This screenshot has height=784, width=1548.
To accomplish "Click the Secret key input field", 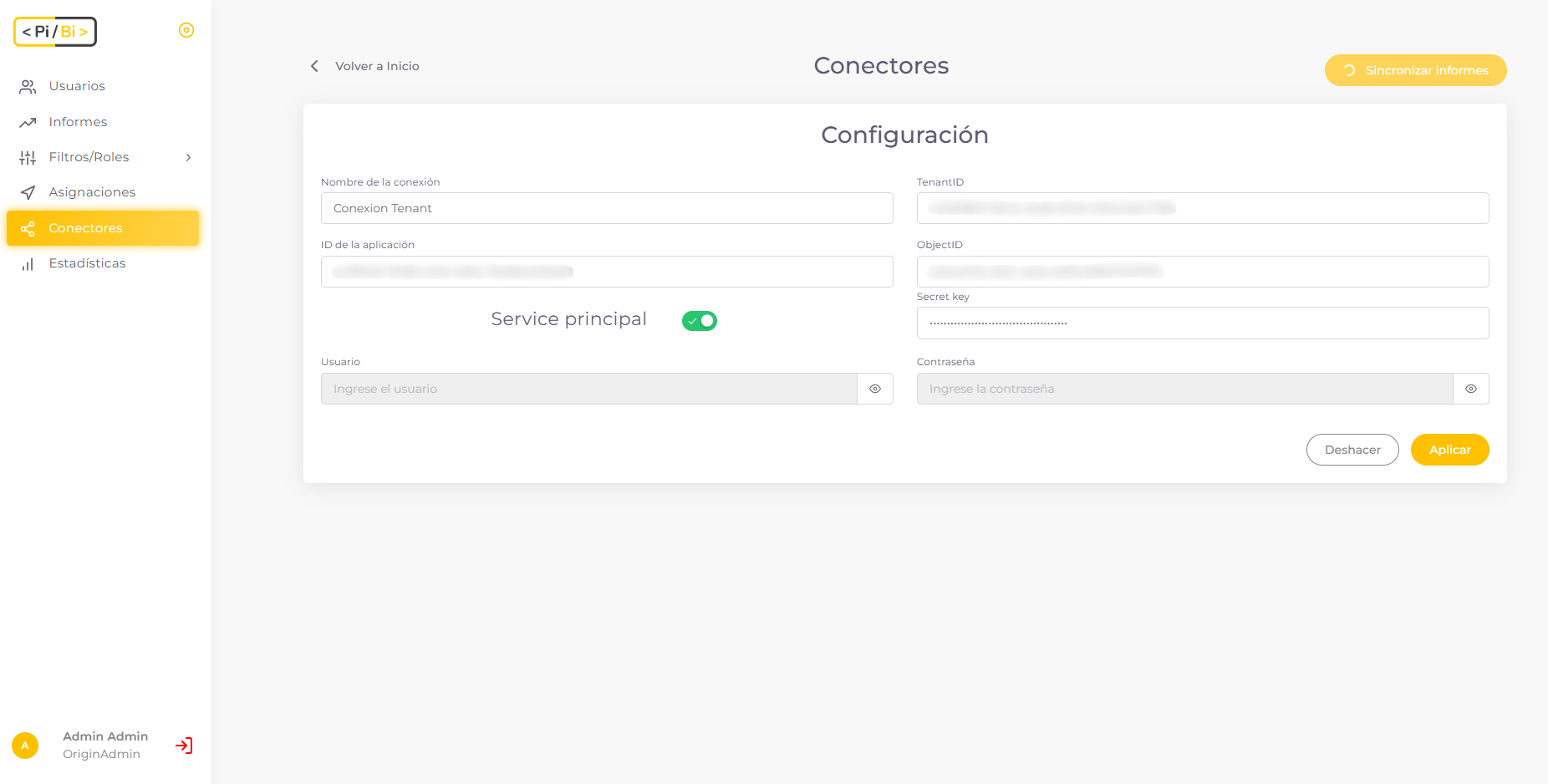I will click(x=1203, y=323).
